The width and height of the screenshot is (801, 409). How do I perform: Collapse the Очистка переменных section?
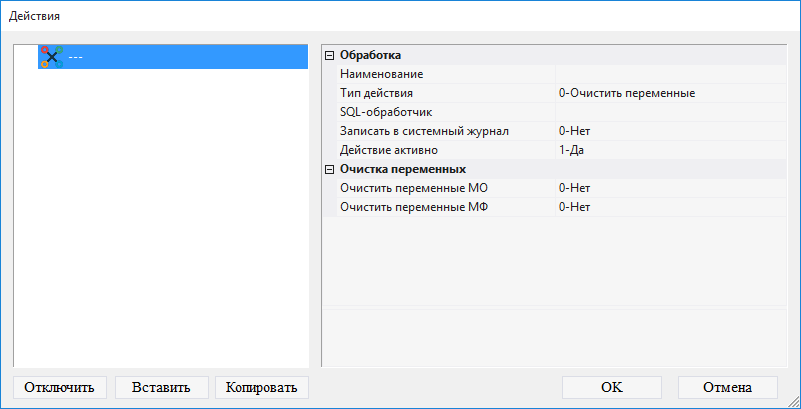click(330, 169)
